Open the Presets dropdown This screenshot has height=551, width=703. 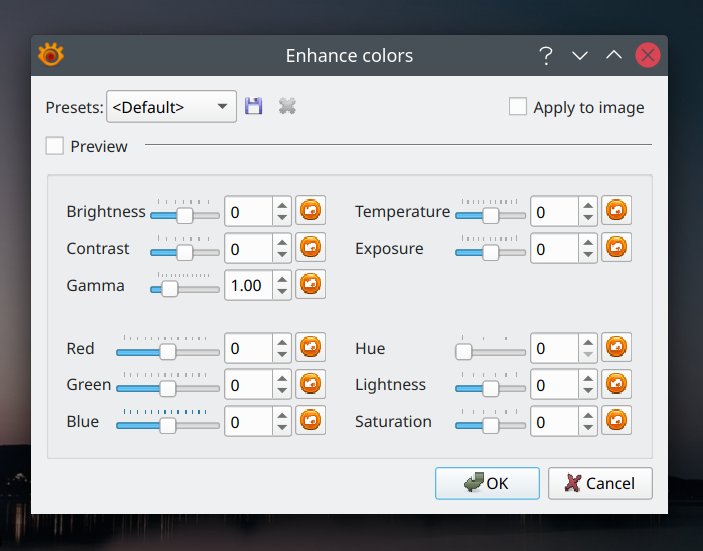coord(171,107)
